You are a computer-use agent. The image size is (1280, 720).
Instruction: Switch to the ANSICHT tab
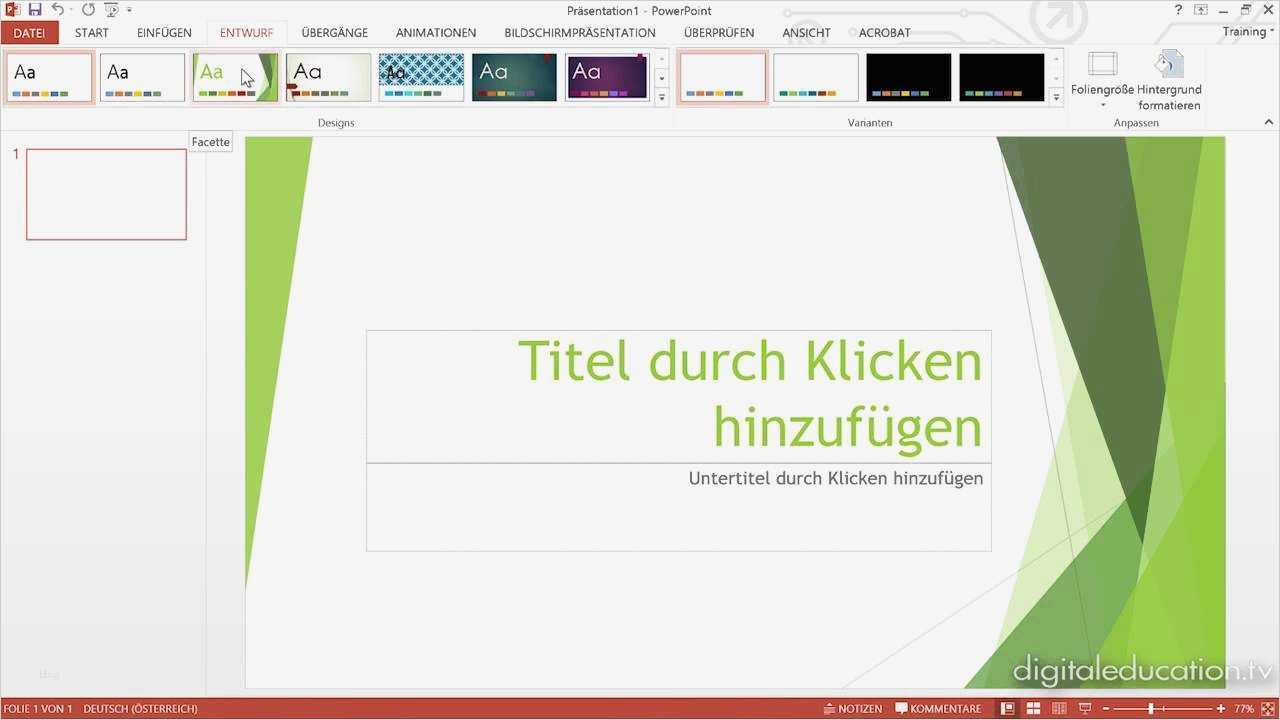point(806,33)
